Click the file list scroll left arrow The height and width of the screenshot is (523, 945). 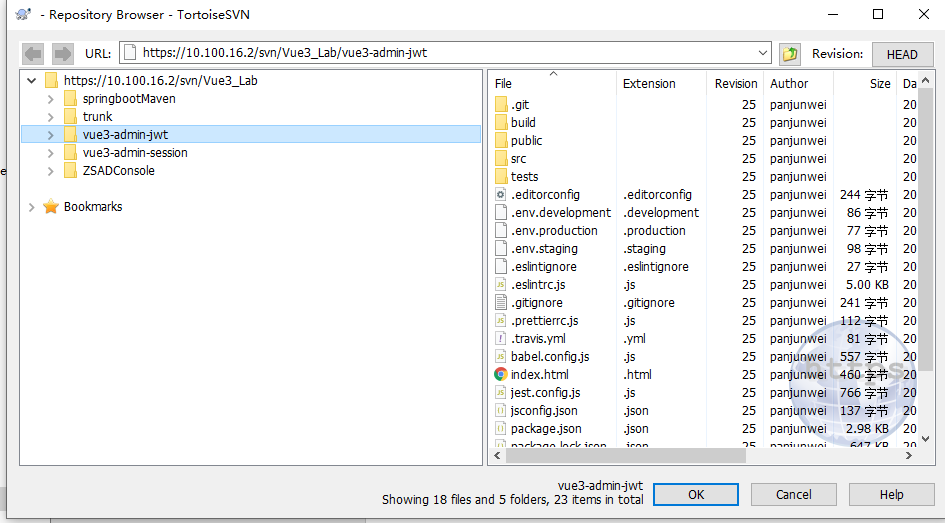coord(497,456)
